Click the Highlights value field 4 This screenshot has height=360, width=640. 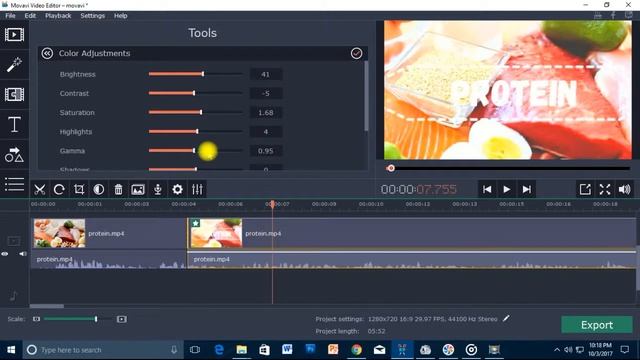click(266, 132)
